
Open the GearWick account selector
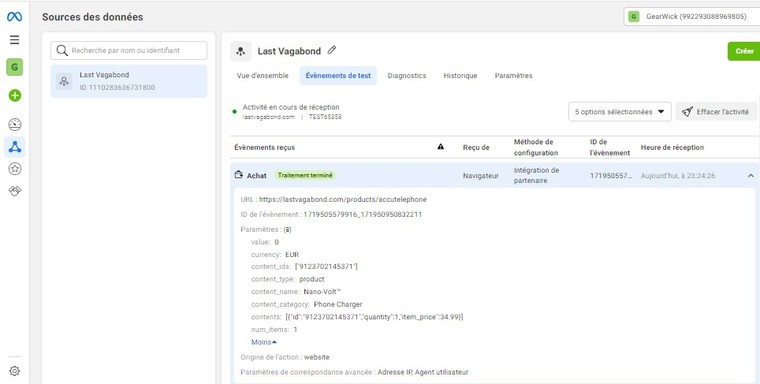click(692, 16)
